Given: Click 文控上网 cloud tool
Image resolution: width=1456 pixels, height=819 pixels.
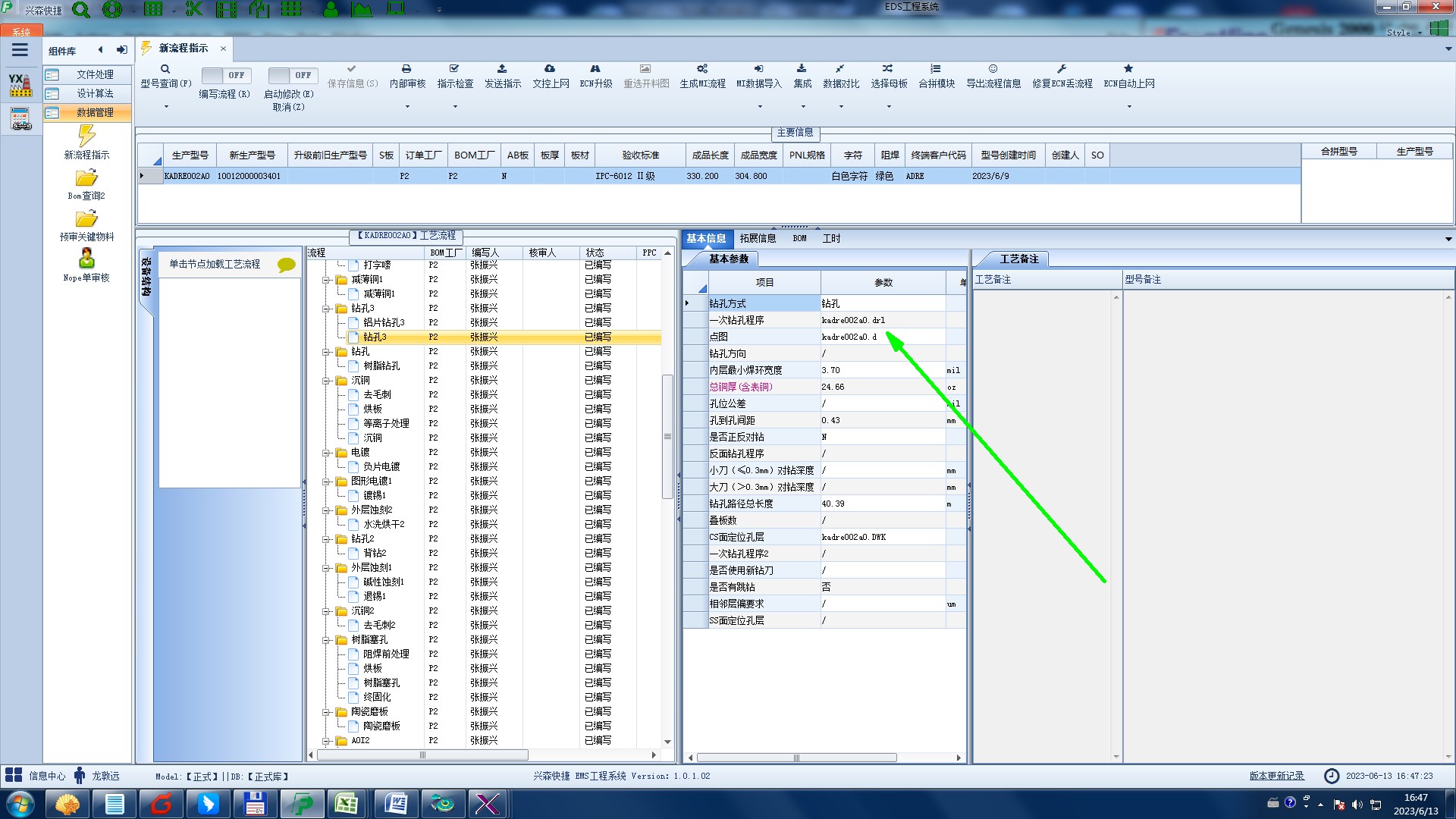Looking at the screenshot, I should (551, 76).
